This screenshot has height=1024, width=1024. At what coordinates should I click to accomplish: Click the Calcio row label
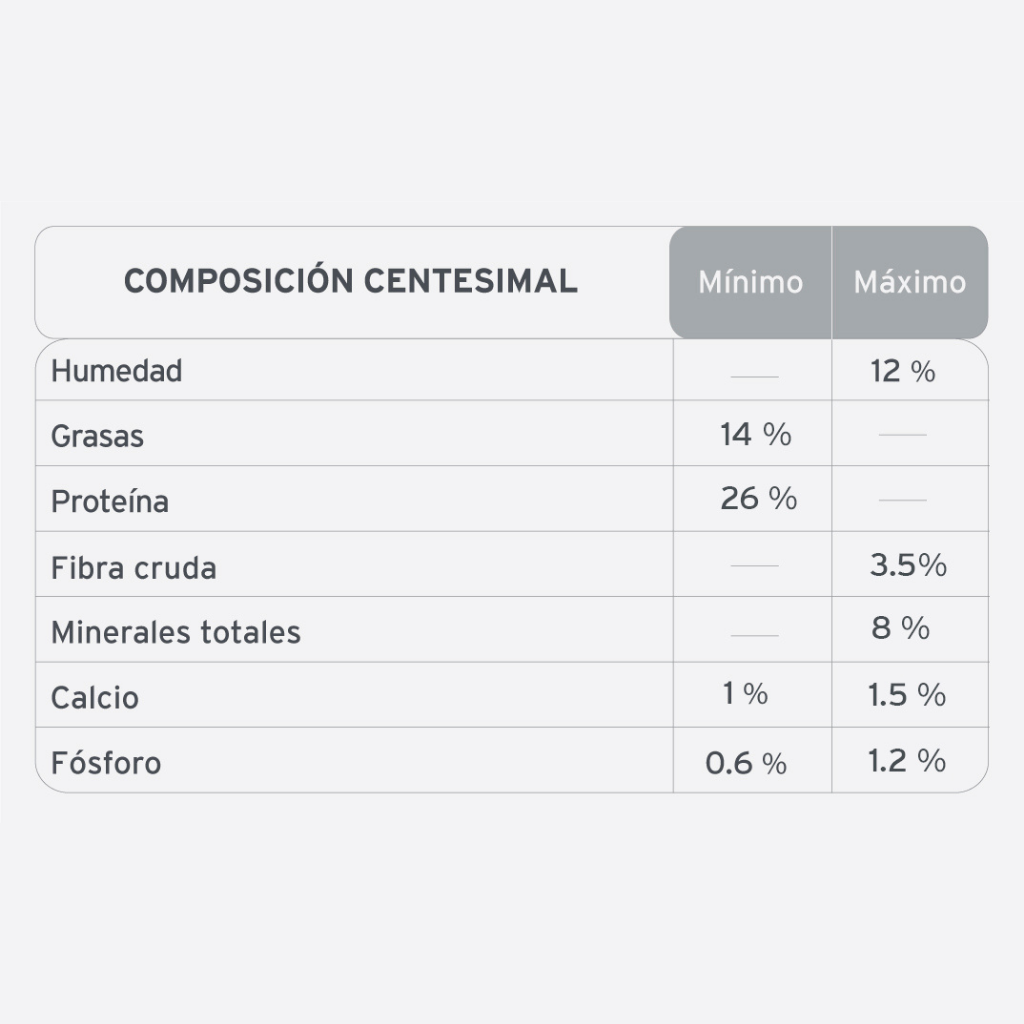(95, 698)
